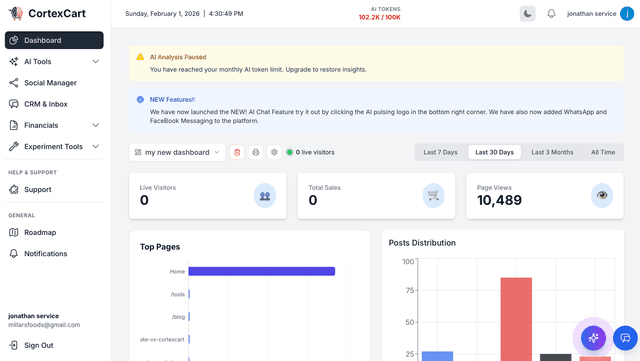Click the Roadmap map icon
This screenshot has width=640, height=361.
click(13, 232)
